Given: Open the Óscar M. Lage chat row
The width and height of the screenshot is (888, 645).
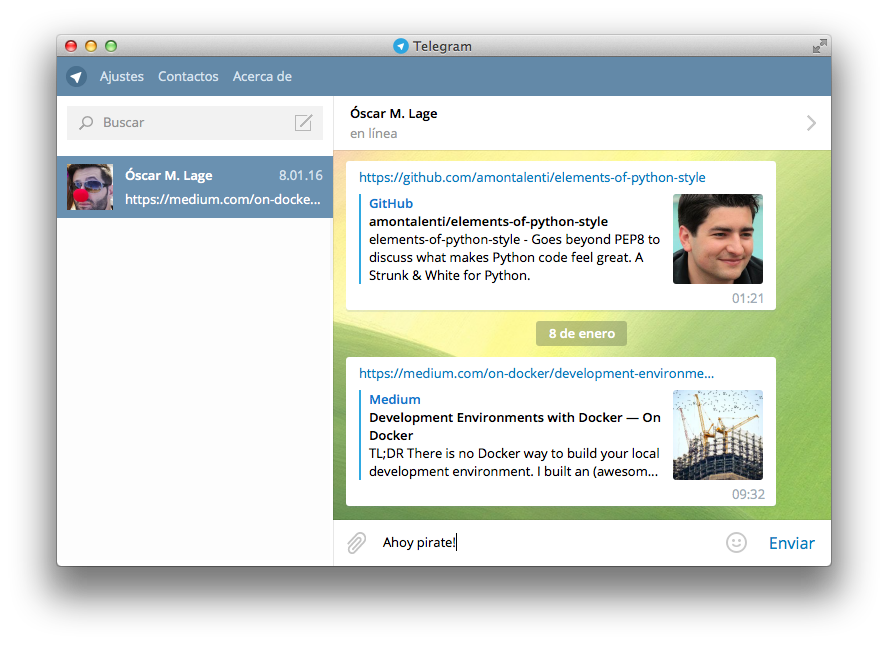Looking at the screenshot, I should coord(195,187).
